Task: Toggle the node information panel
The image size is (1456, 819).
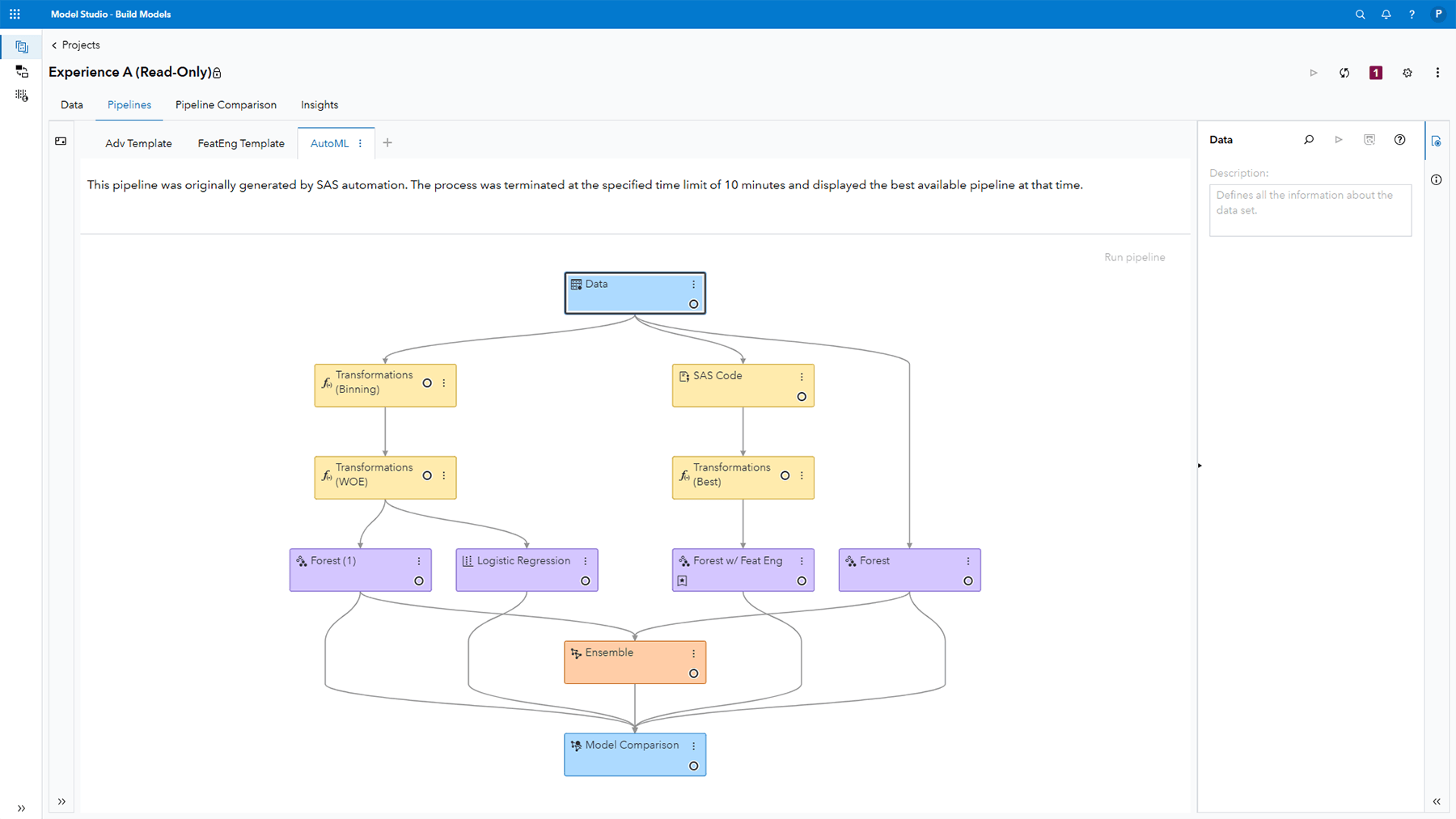Action: pos(1437,180)
